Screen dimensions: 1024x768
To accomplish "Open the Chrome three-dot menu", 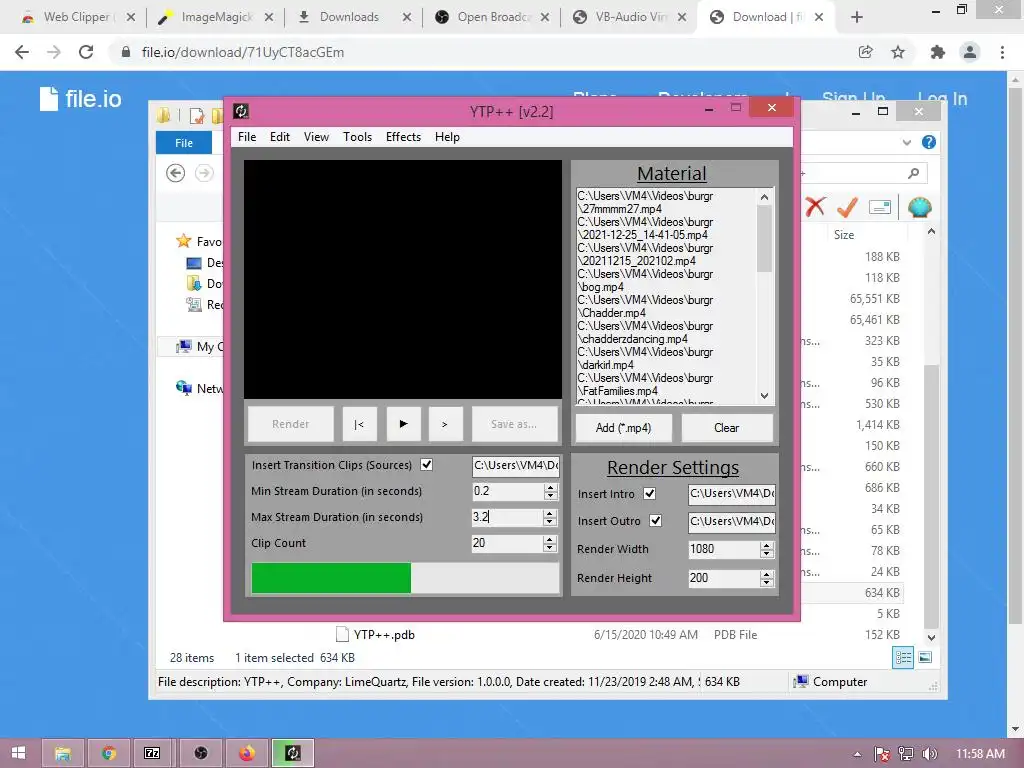I will (1002, 52).
